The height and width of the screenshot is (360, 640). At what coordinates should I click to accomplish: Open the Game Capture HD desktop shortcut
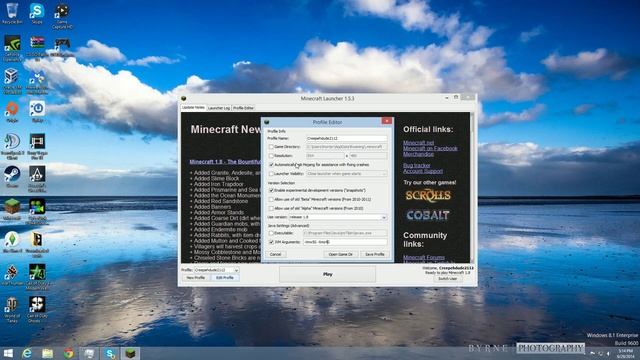62,16
